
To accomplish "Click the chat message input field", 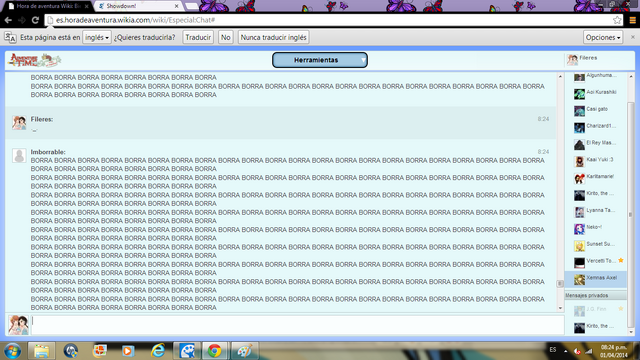I will tap(298, 325).
